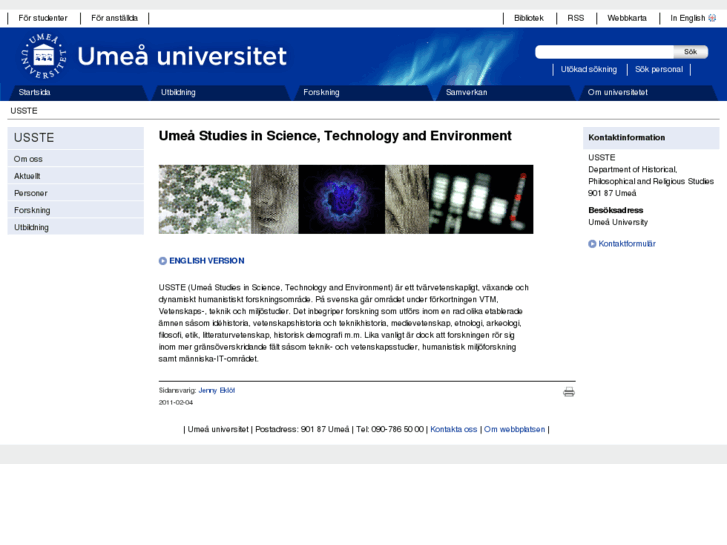Open Forskning in the sidebar menu
Viewport: 727px width, 545px height.
tap(76, 210)
